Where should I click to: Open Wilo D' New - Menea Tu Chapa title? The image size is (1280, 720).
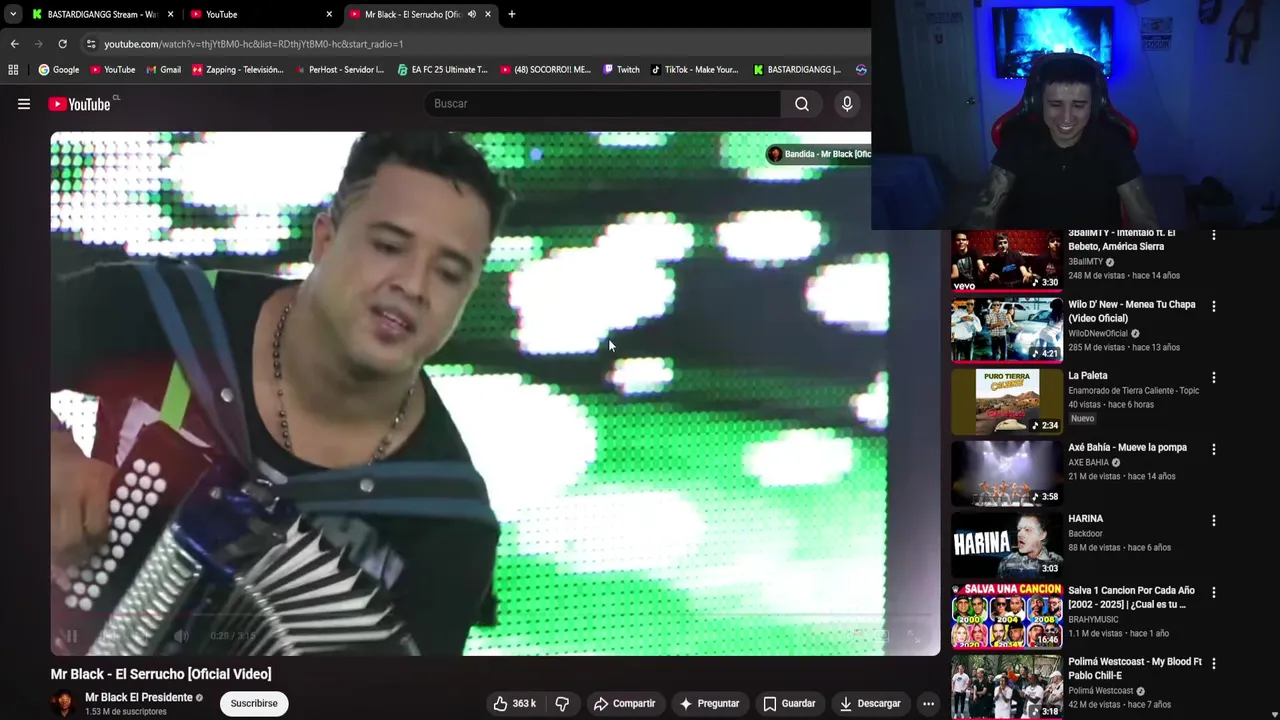click(x=1131, y=311)
